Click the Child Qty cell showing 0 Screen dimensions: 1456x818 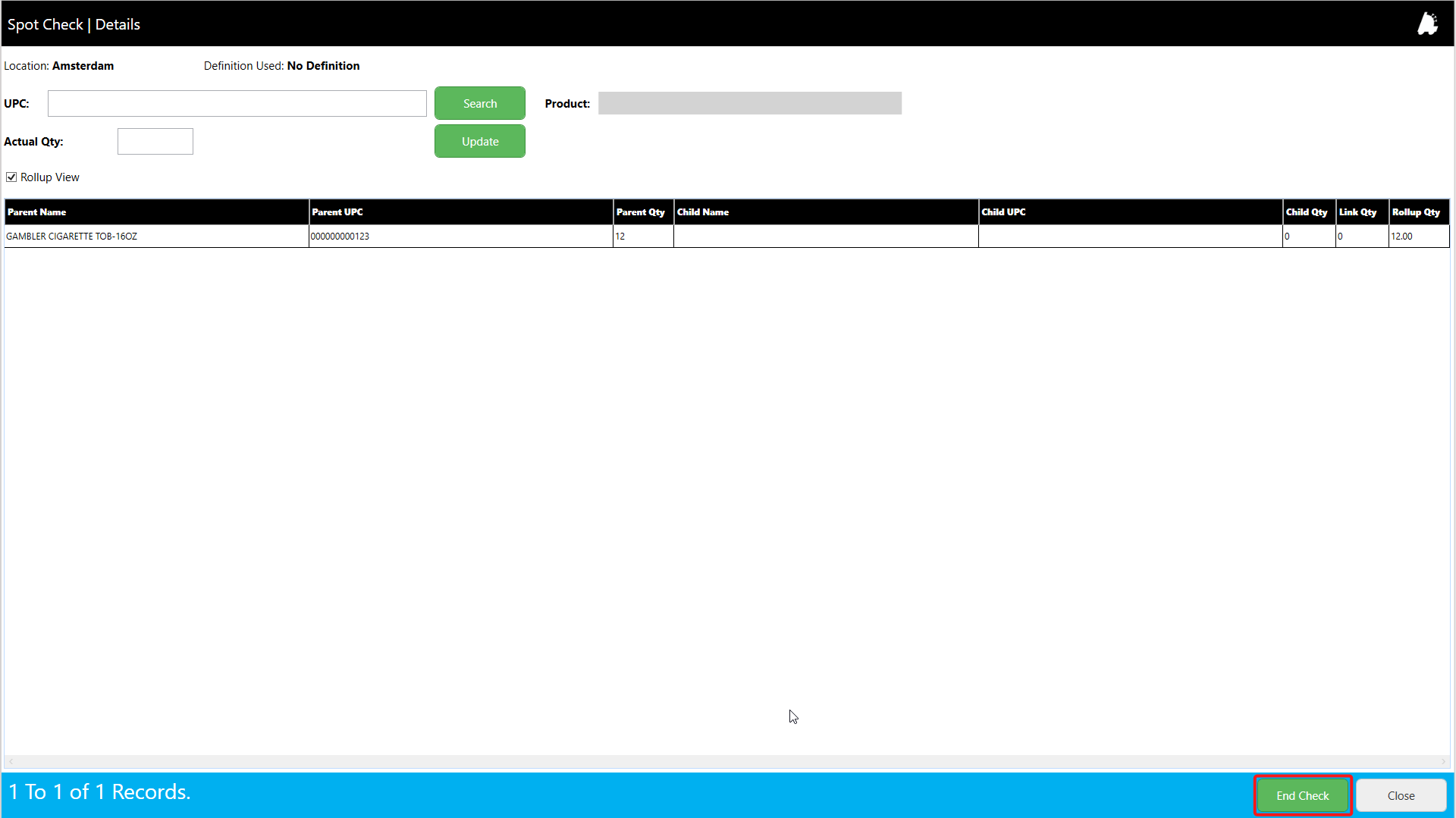1310,237
